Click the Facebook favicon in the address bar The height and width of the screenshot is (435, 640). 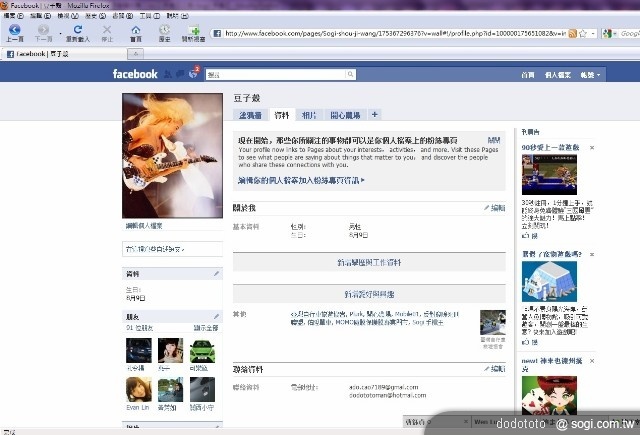click(217, 33)
